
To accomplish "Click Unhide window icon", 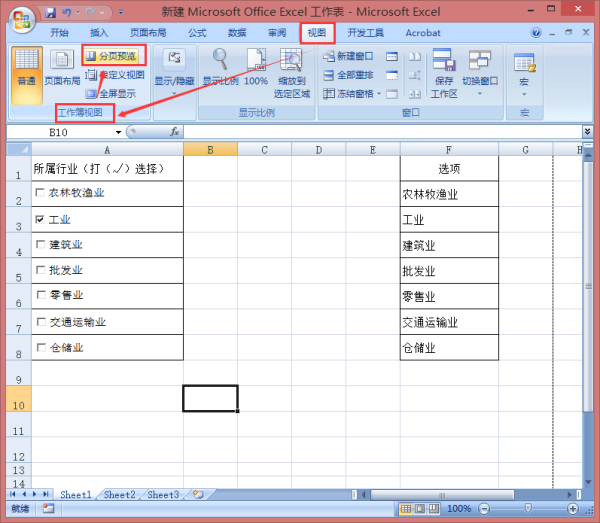I will coord(392,93).
